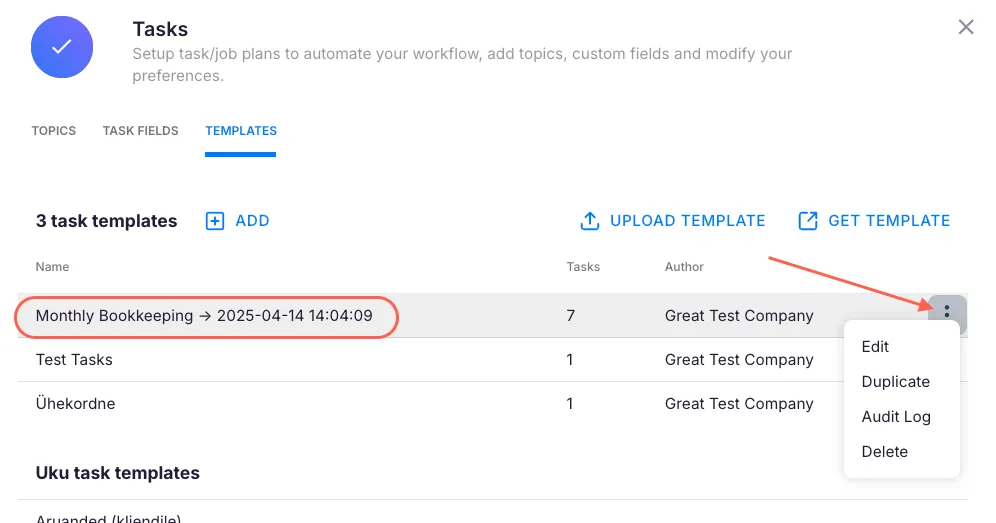The height and width of the screenshot is (523, 996).
Task: Click the upload arrow icon
Action: (x=590, y=221)
